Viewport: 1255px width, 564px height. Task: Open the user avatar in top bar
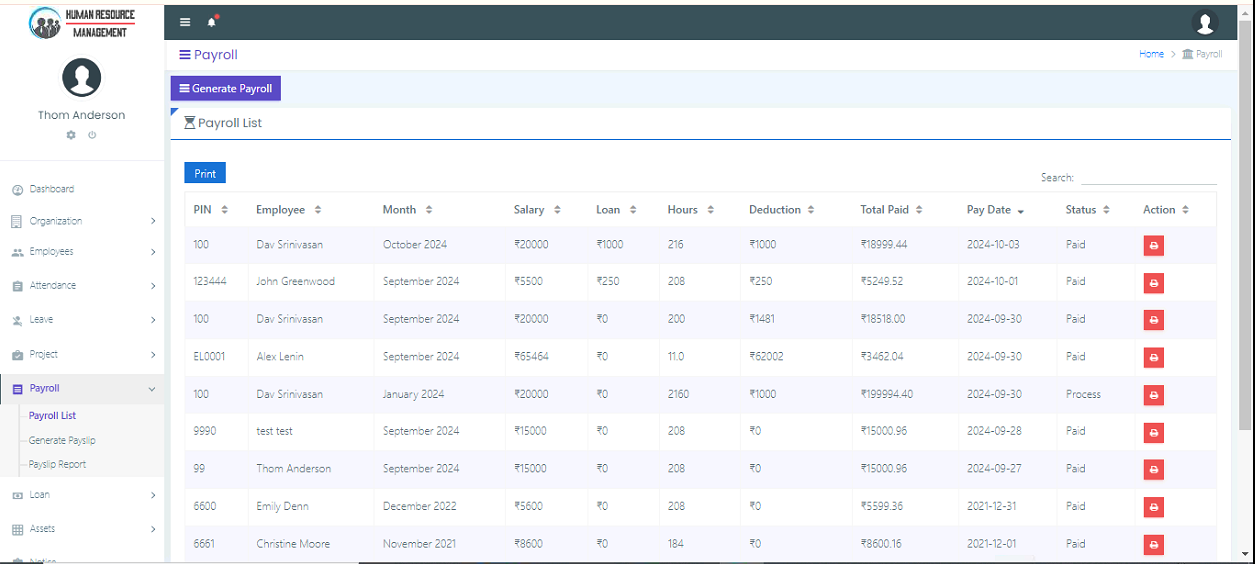(x=1205, y=23)
